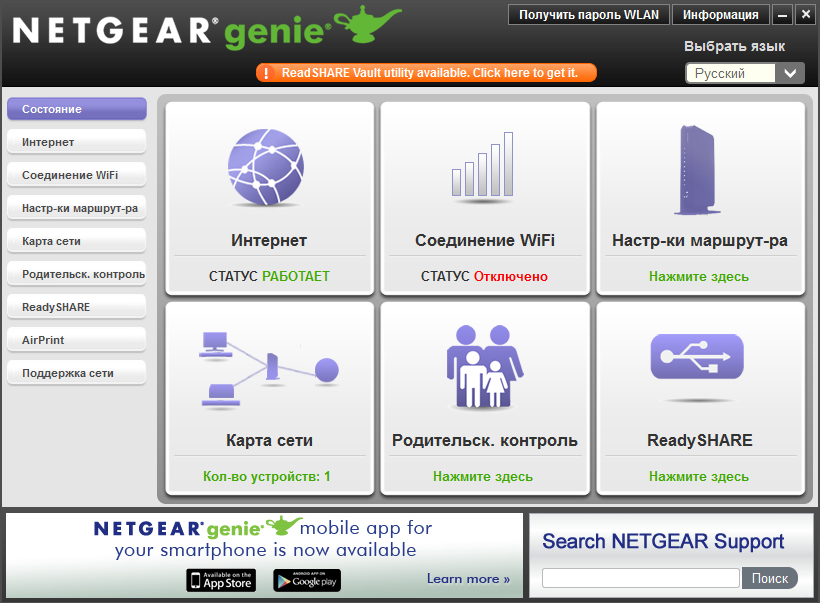Click the ReadySHARE tile title
820x603 pixels.
pos(700,440)
